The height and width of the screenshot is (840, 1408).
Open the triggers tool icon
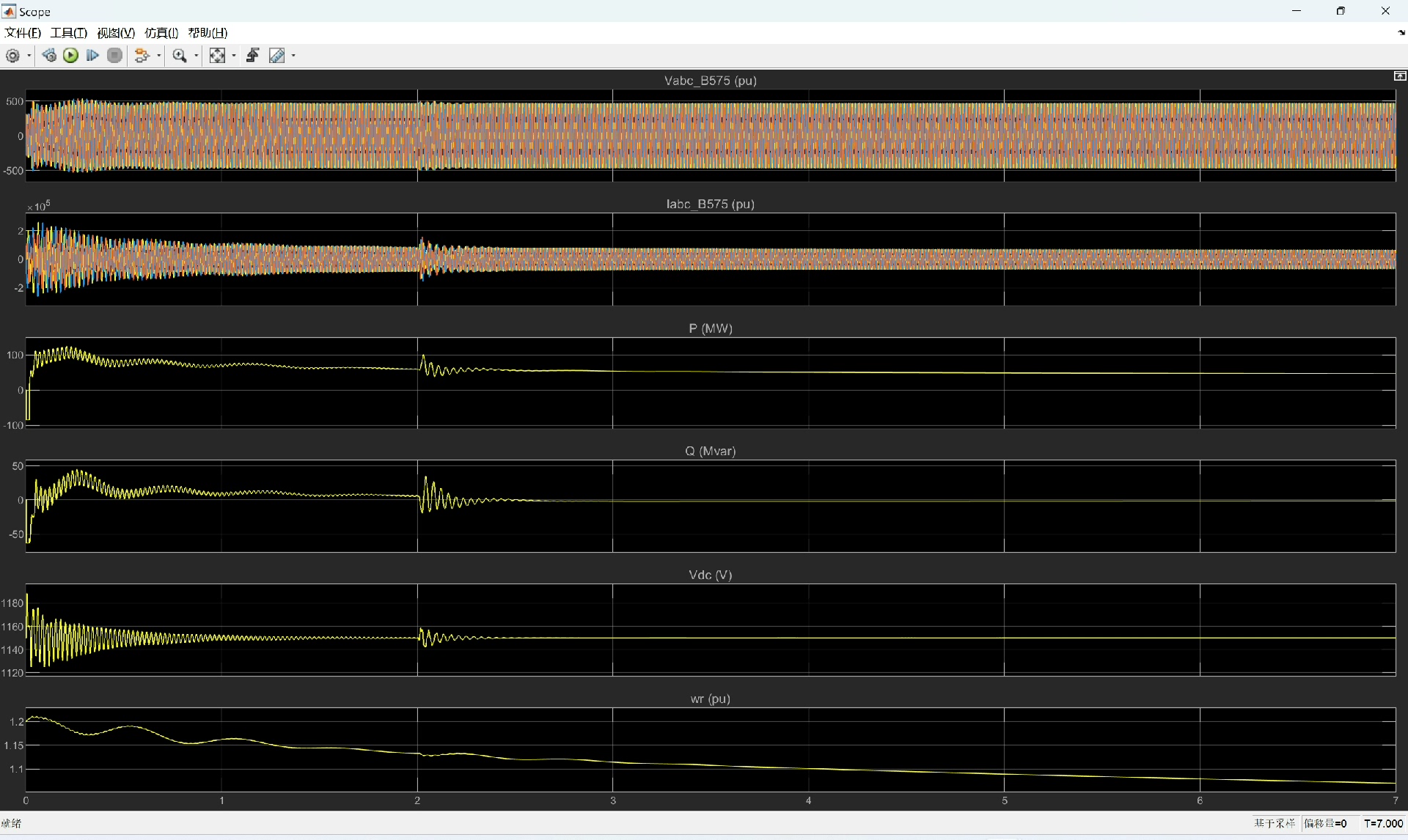252,56
